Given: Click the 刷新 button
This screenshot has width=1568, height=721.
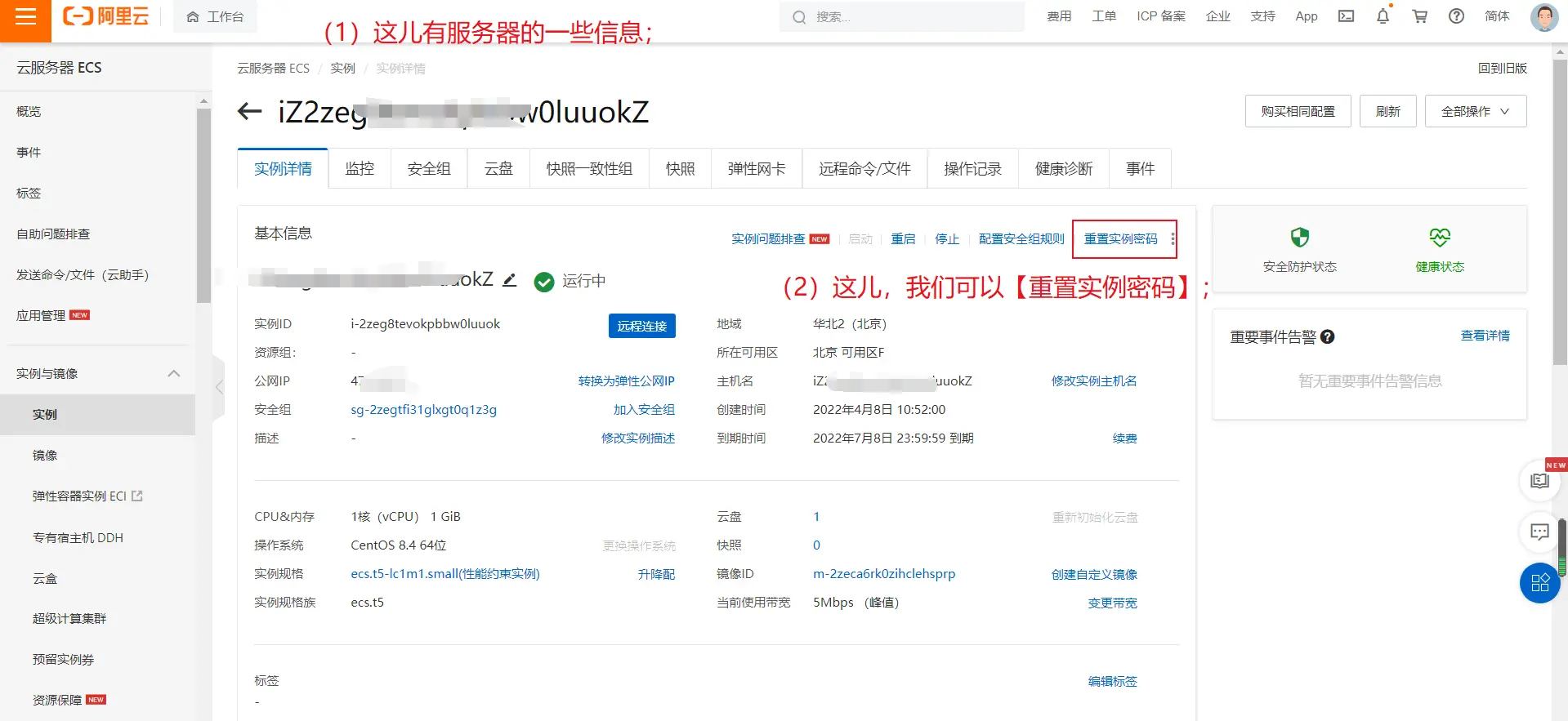Looking at the screenshot, I should pos(1387,112).
